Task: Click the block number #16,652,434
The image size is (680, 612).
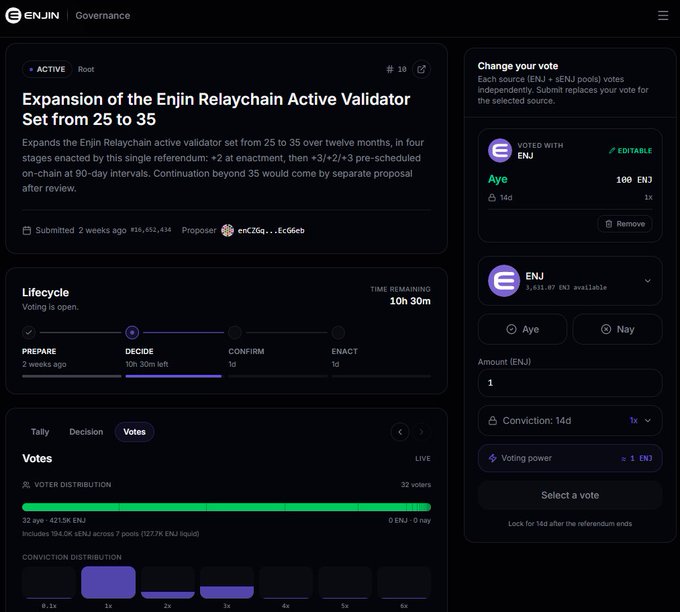Action: (151, 230)
